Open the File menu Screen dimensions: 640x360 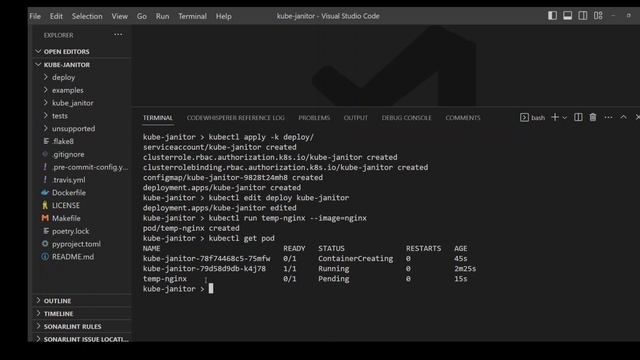tap(35, 16)
